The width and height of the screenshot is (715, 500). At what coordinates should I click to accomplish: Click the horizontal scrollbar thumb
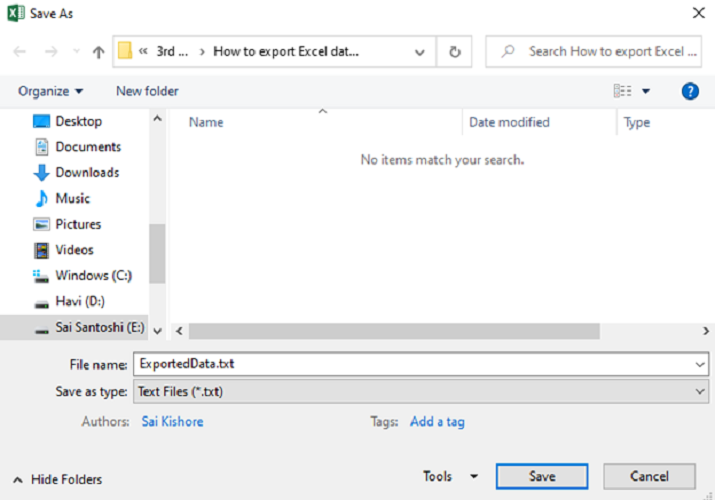pos(394,331)
